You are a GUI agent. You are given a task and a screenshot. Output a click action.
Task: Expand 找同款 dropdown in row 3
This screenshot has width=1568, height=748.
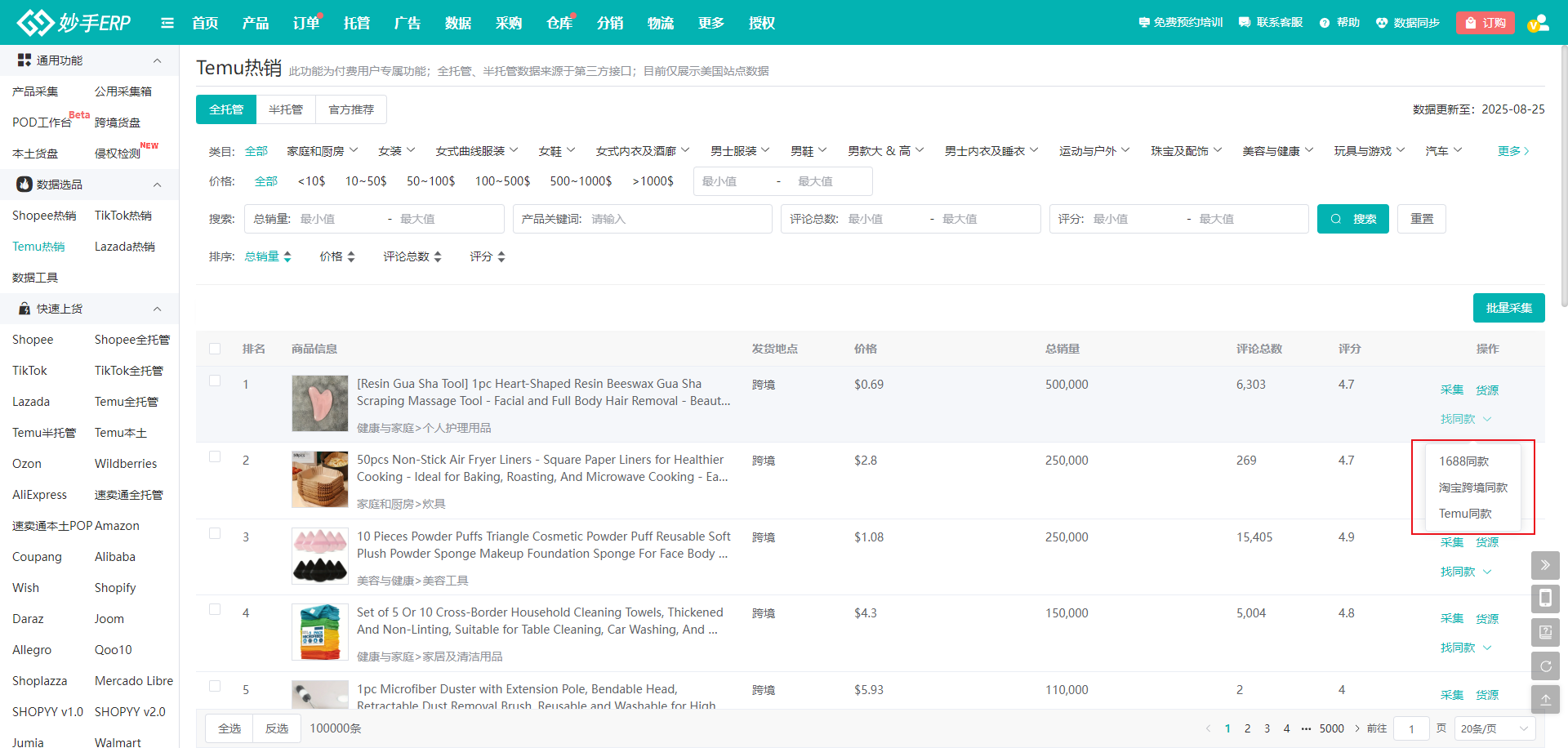(x=1466, y=572)
